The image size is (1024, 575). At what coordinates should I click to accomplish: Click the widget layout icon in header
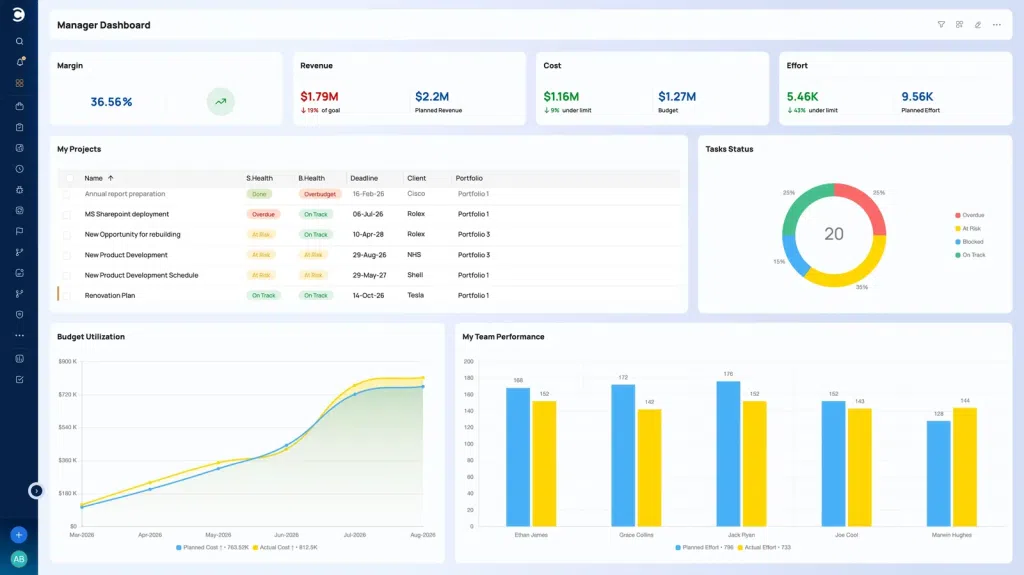(x=959, y=25)
